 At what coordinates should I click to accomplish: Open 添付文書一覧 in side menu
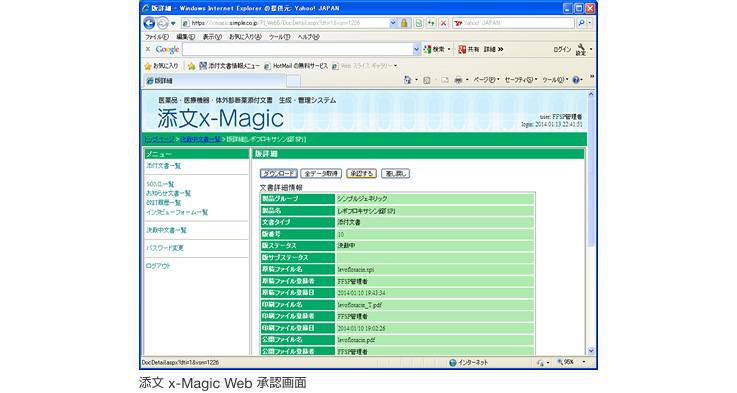click(163, 166)
